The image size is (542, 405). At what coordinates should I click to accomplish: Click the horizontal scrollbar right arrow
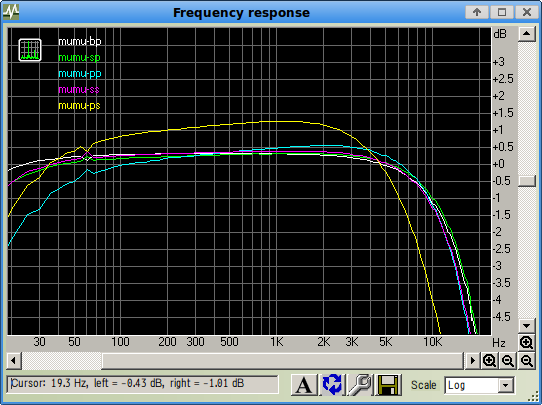pos(473,361)
